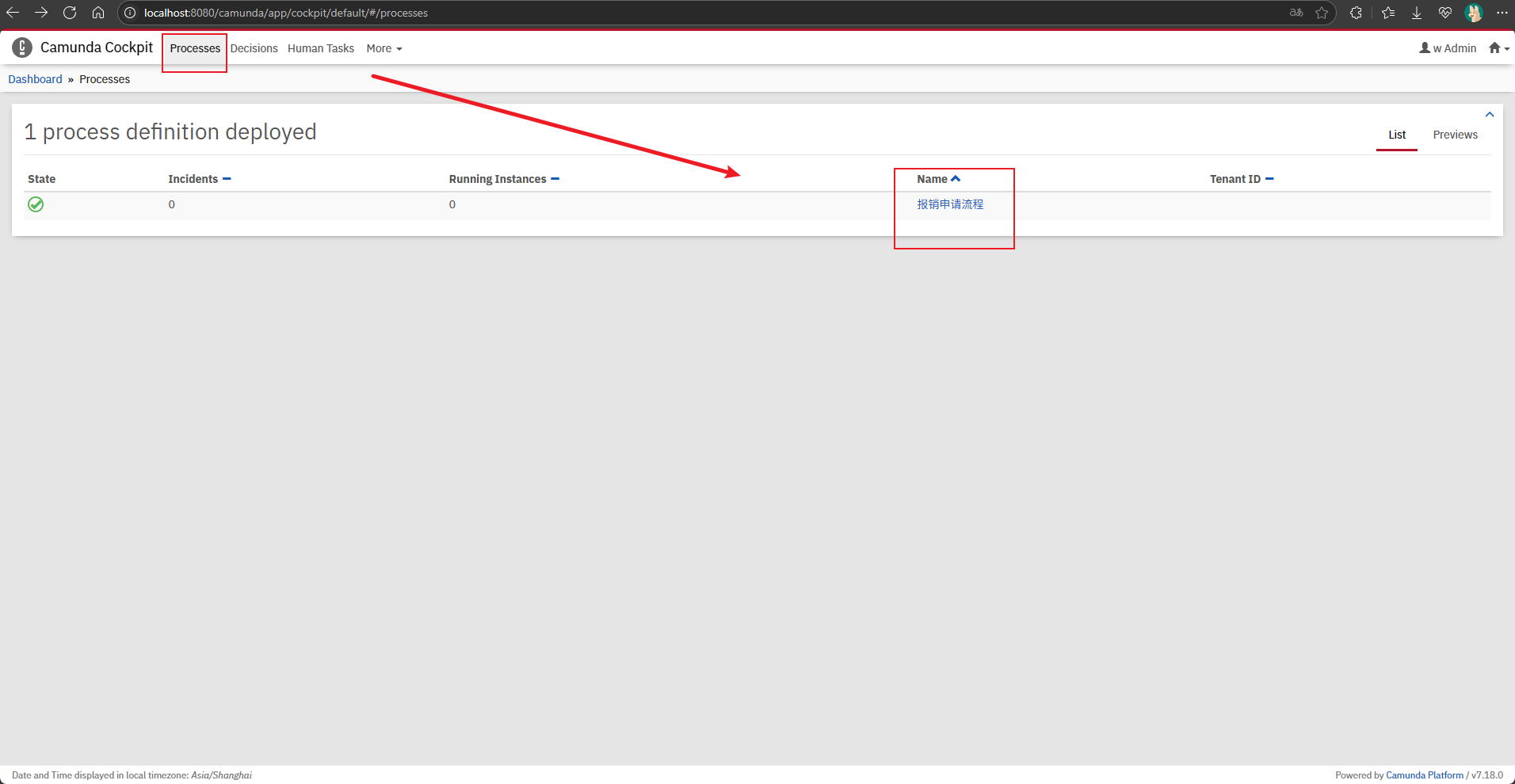Bookmark this page with the star icon
This screenshot has width=1515, height=784.
coord(1322,13)
